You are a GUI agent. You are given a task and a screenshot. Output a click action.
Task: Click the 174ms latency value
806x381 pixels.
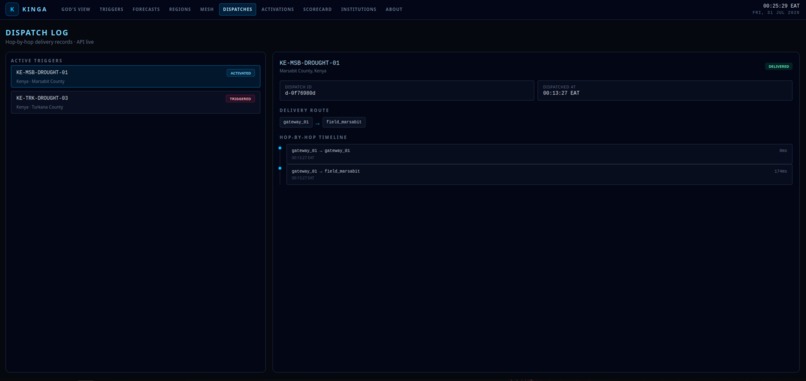(780, 171)
